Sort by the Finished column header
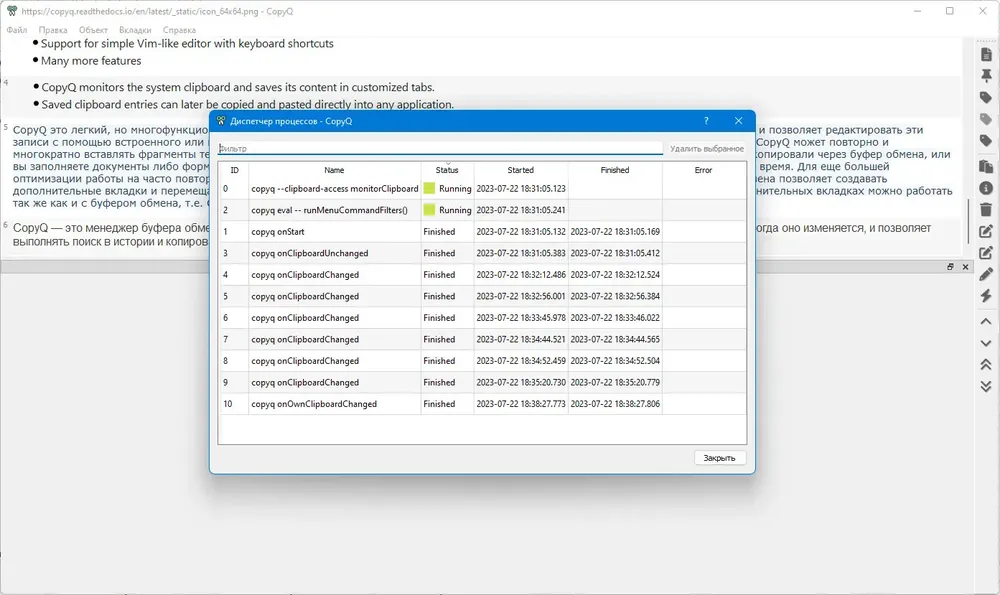 click(x=615, y=170)
